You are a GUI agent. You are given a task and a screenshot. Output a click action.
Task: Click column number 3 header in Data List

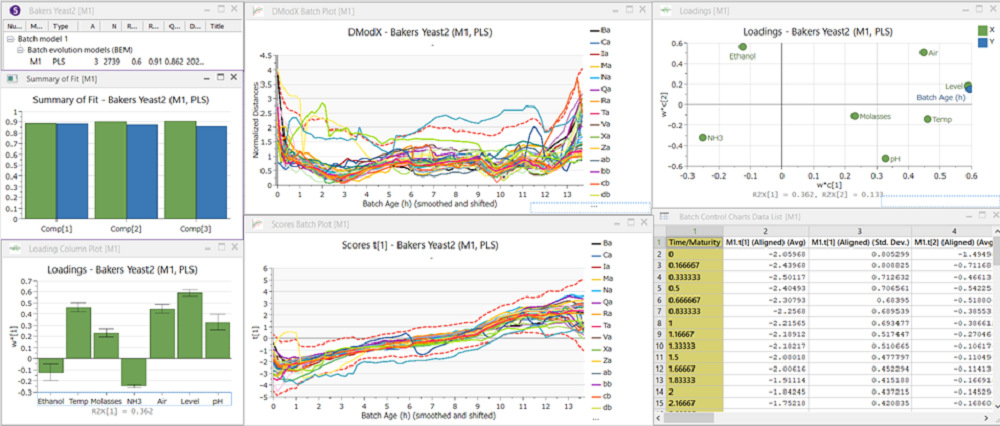[x=860, y=231]
